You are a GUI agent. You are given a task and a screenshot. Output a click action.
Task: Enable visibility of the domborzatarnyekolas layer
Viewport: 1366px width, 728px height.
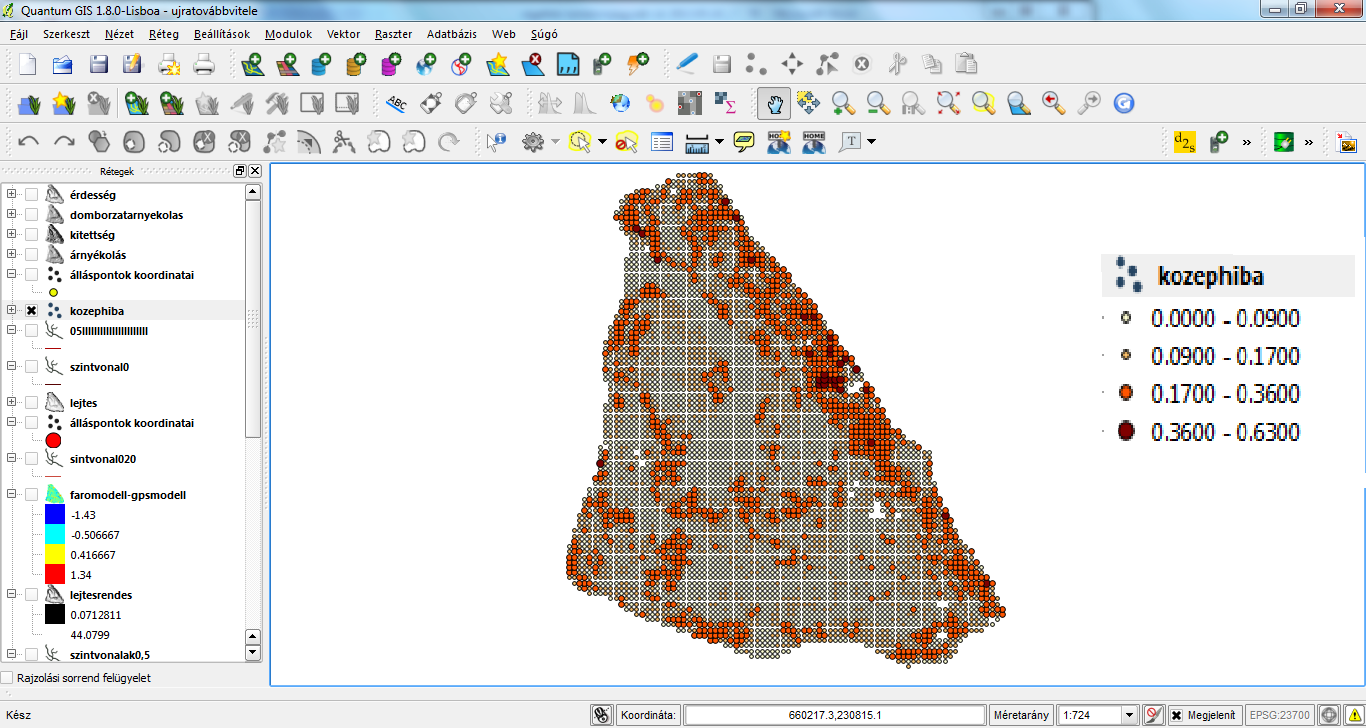[31, 215]
